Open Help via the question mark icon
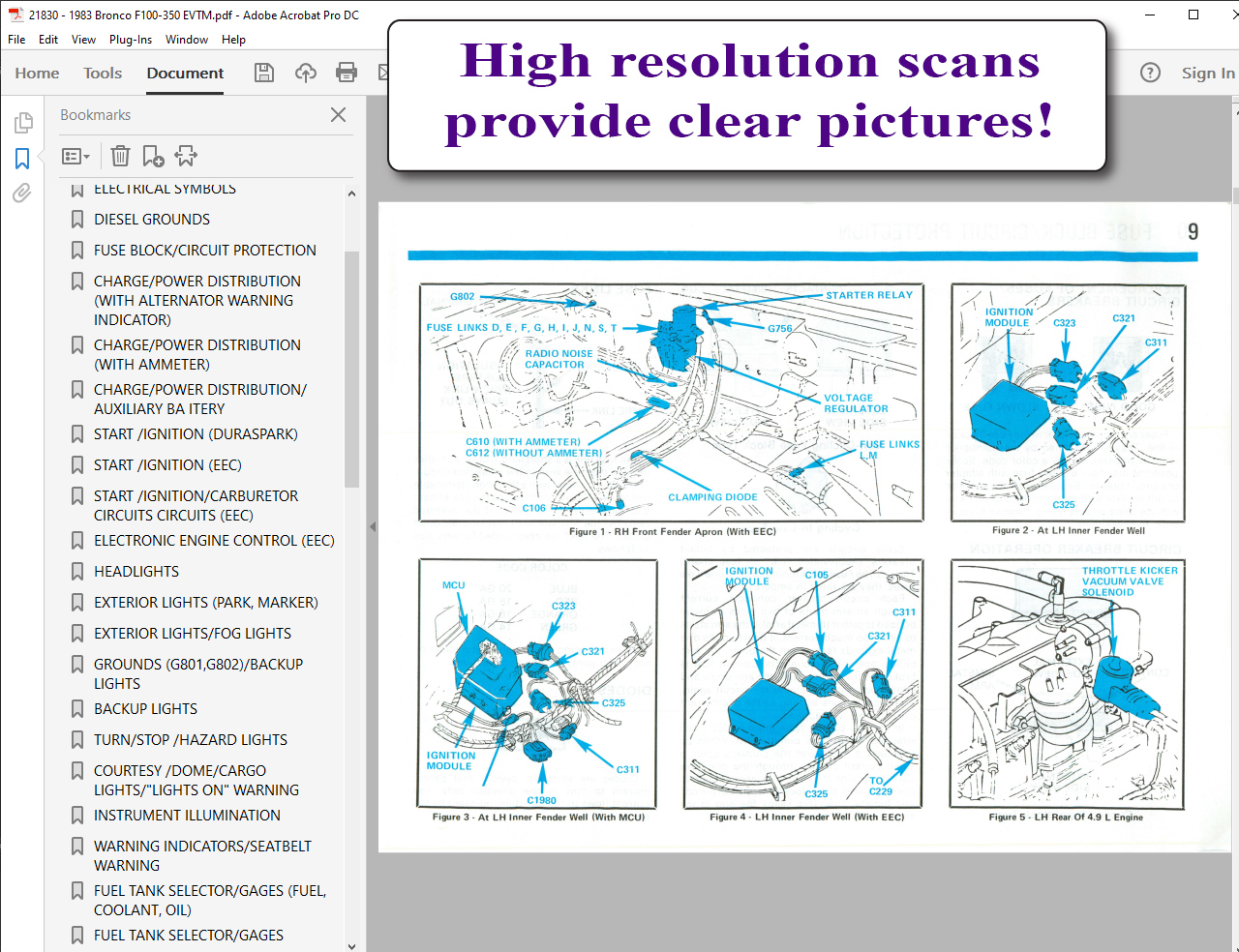This screenshot has height=952, width=1239. tap(1150, 73)
